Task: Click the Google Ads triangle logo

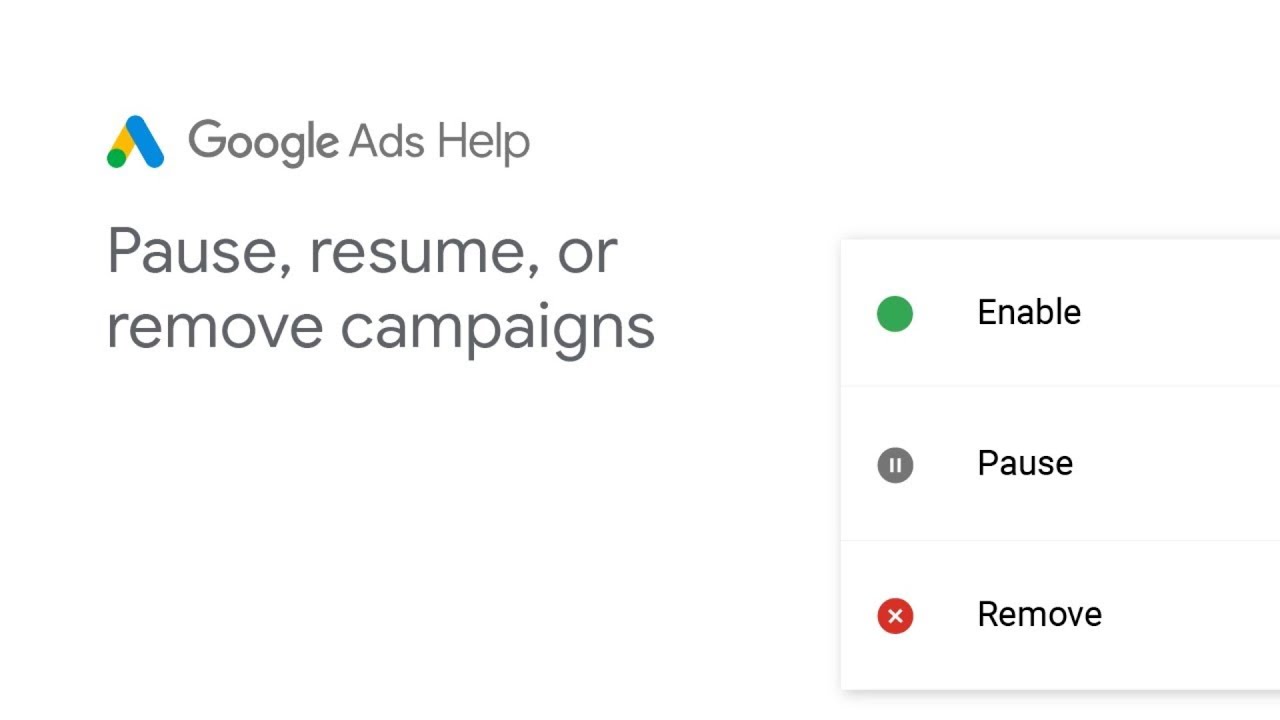Action: point(135,142)
